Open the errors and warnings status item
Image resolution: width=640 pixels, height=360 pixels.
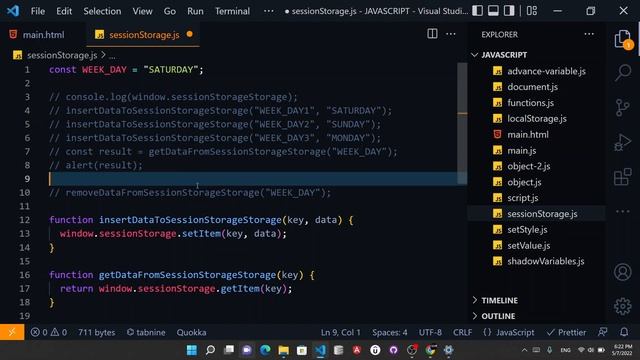click(49, 332)
